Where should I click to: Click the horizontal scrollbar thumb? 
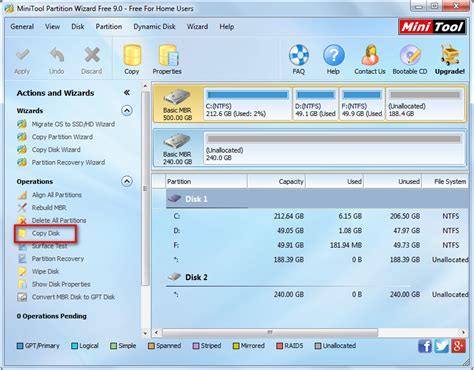pos(270,332)
